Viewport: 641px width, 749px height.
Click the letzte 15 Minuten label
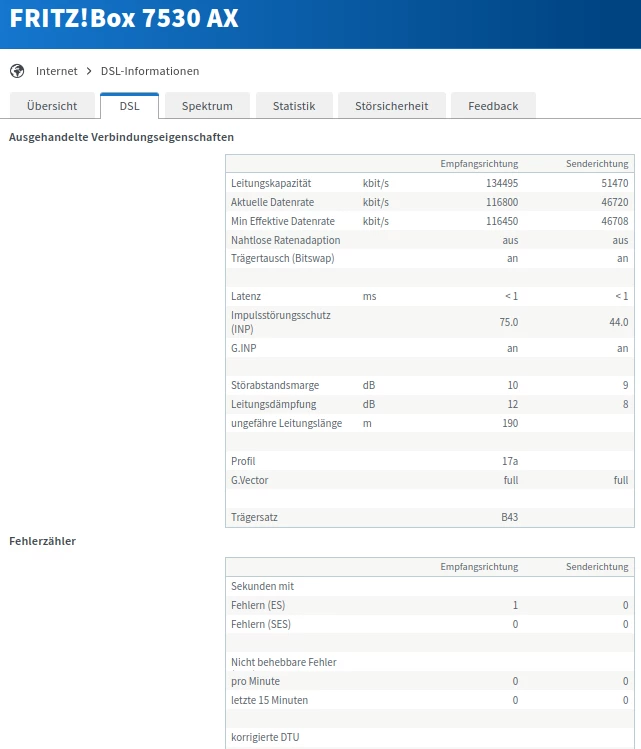(x=269, y=700)
